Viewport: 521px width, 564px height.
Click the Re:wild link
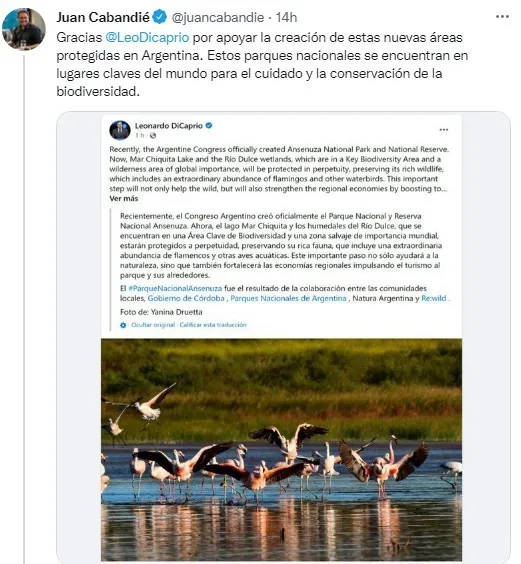[x=434, y=298]
